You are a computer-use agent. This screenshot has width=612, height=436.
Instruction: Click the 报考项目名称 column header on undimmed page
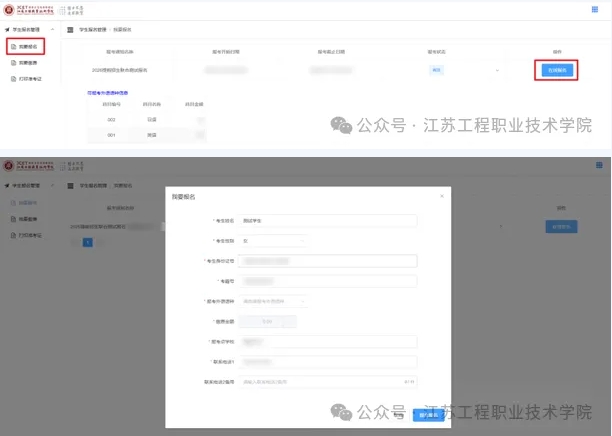[x=120, y=52]
